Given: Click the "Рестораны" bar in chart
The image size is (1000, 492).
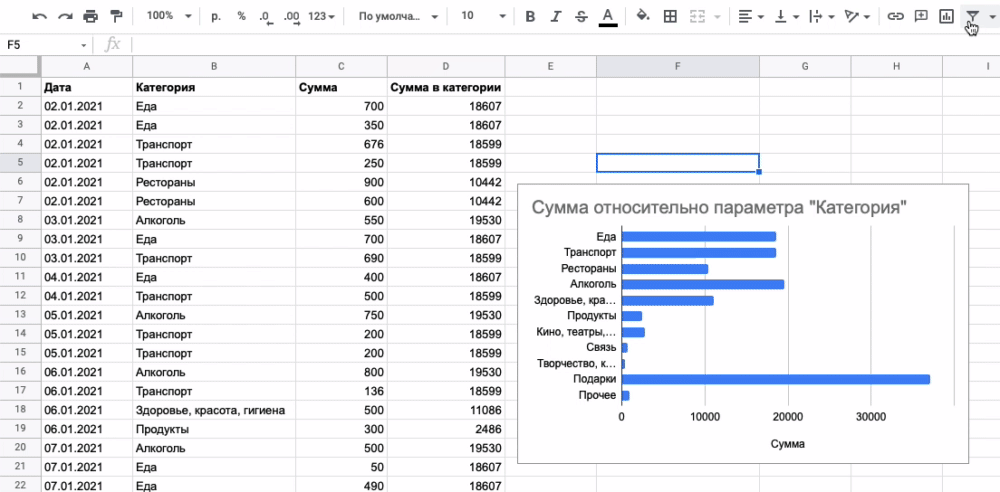Looking at the screenshot, I should click(665, 269).
